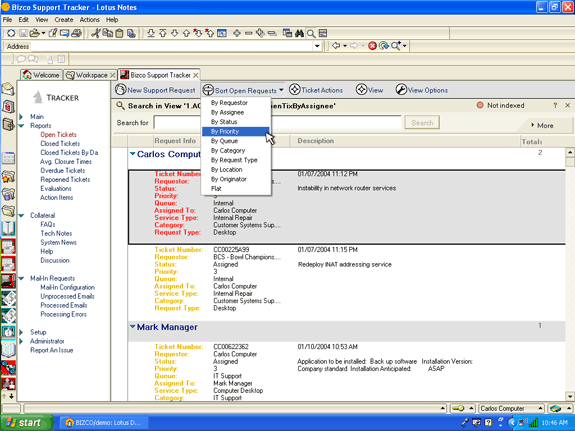Open Sort Open Requests dropdown
The image size is (575, 431).
[x=243, y=90]
